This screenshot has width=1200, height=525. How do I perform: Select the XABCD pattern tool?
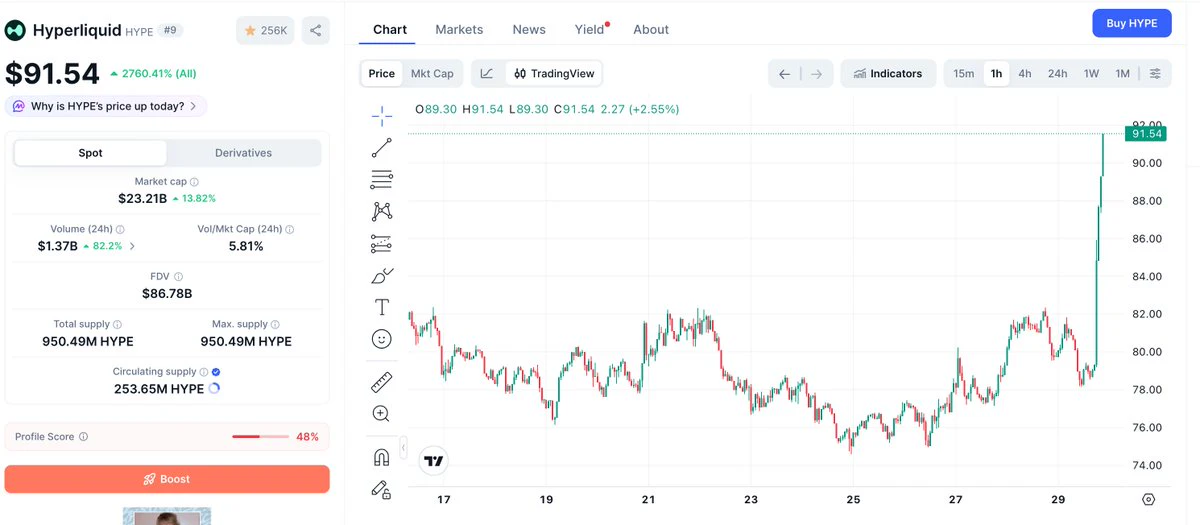[381, 211]
